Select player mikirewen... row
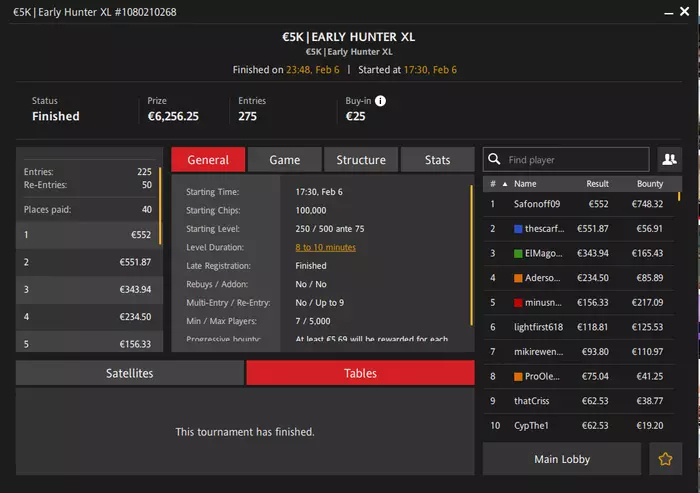The height and width of the screenshot is (493, 700). click(579, 351)
